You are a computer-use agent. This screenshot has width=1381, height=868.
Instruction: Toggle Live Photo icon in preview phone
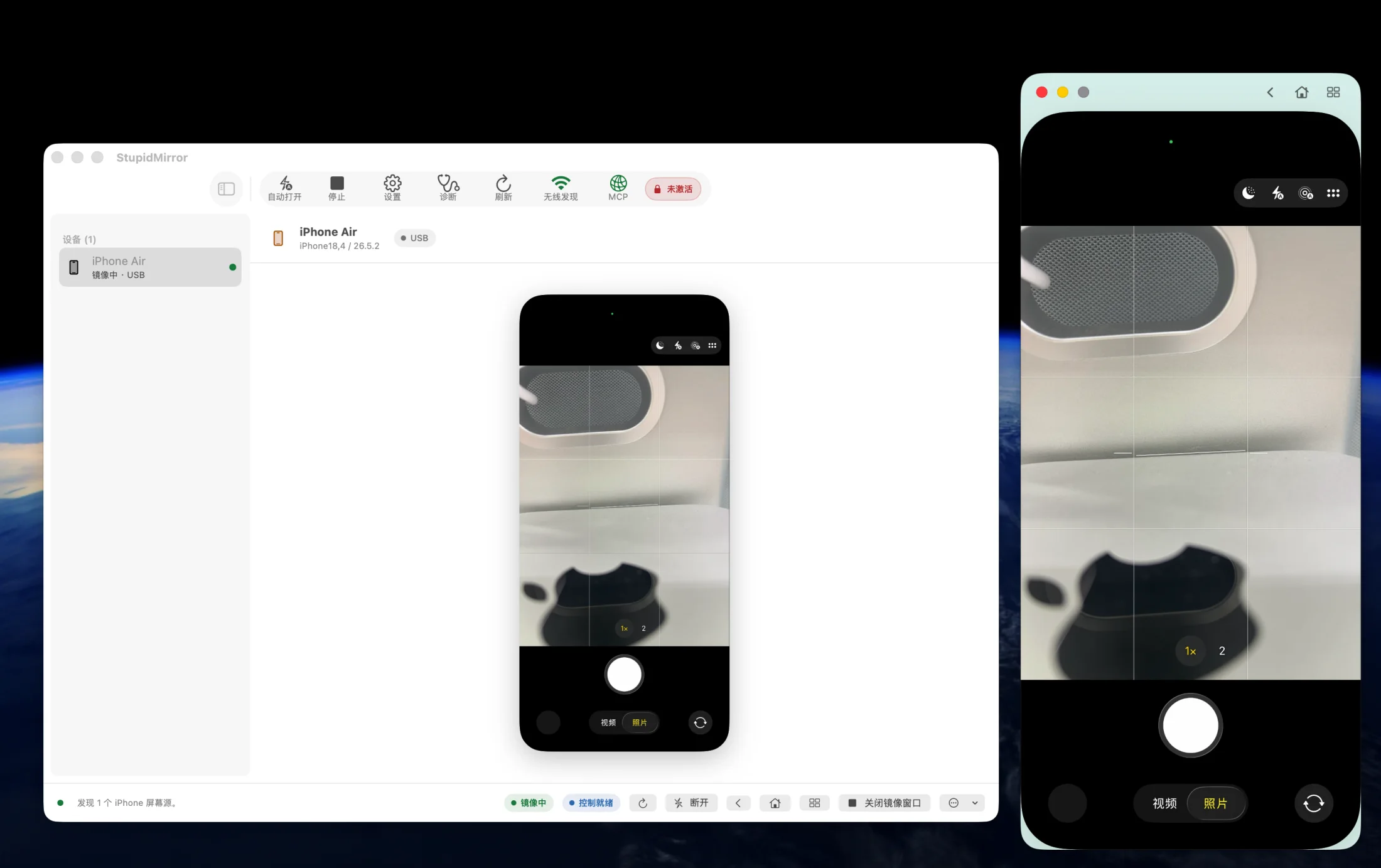point(696,345)
